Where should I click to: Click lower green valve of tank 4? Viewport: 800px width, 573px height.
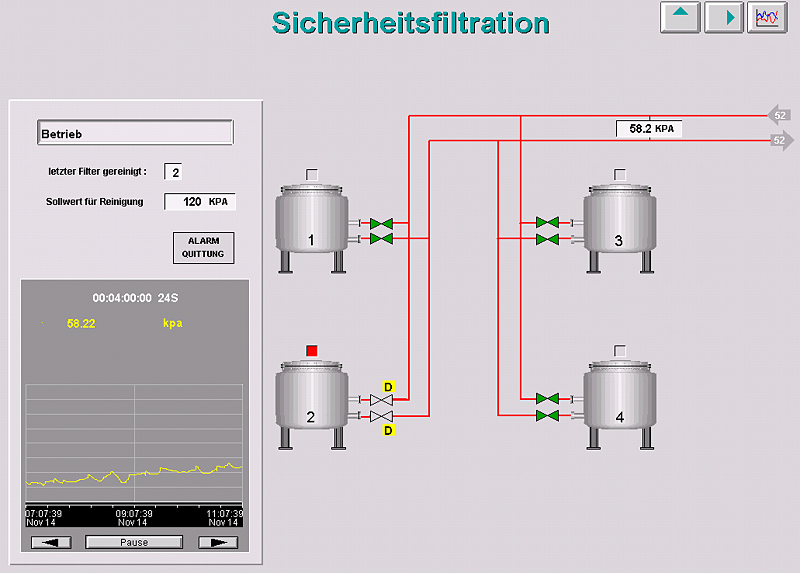(547, 414)
